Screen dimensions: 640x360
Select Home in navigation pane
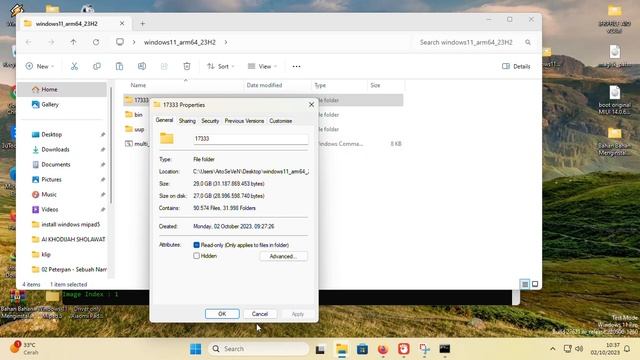tap(62, 89)
